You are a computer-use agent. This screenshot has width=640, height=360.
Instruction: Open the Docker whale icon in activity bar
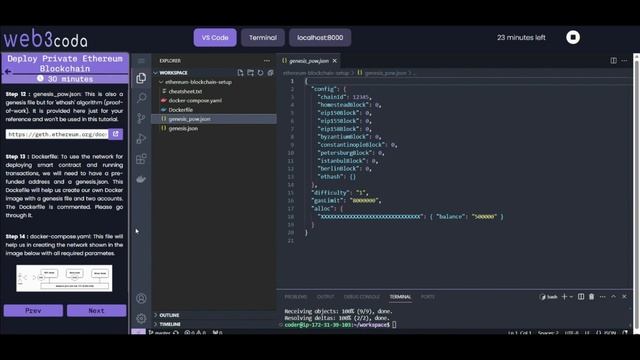coord(141,179)
